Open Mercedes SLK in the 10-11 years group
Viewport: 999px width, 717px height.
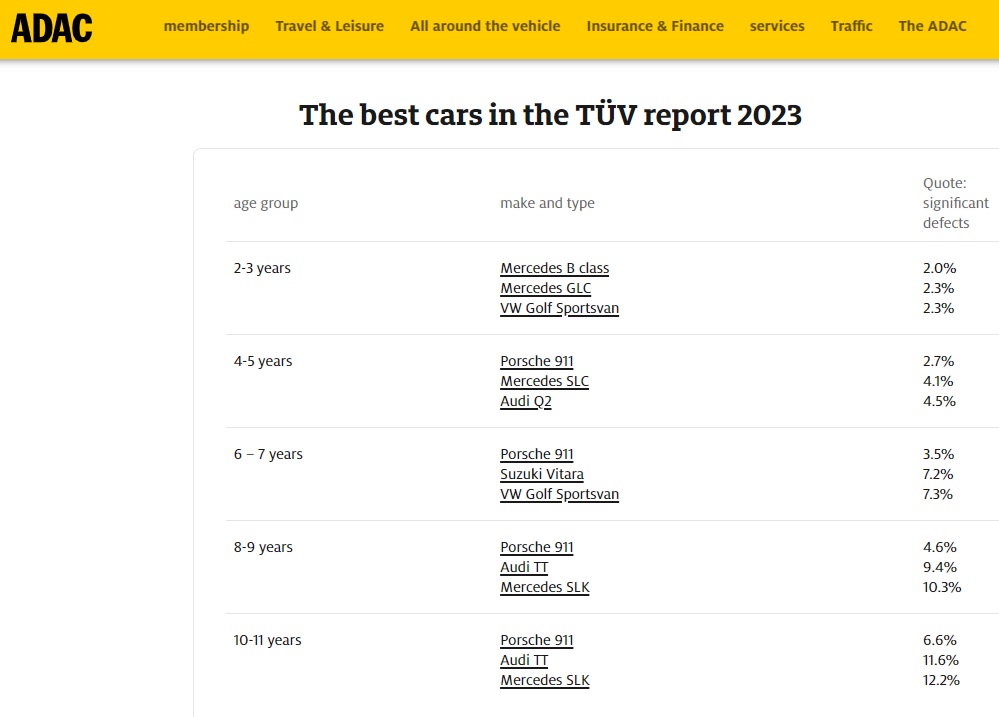(544, 680)
